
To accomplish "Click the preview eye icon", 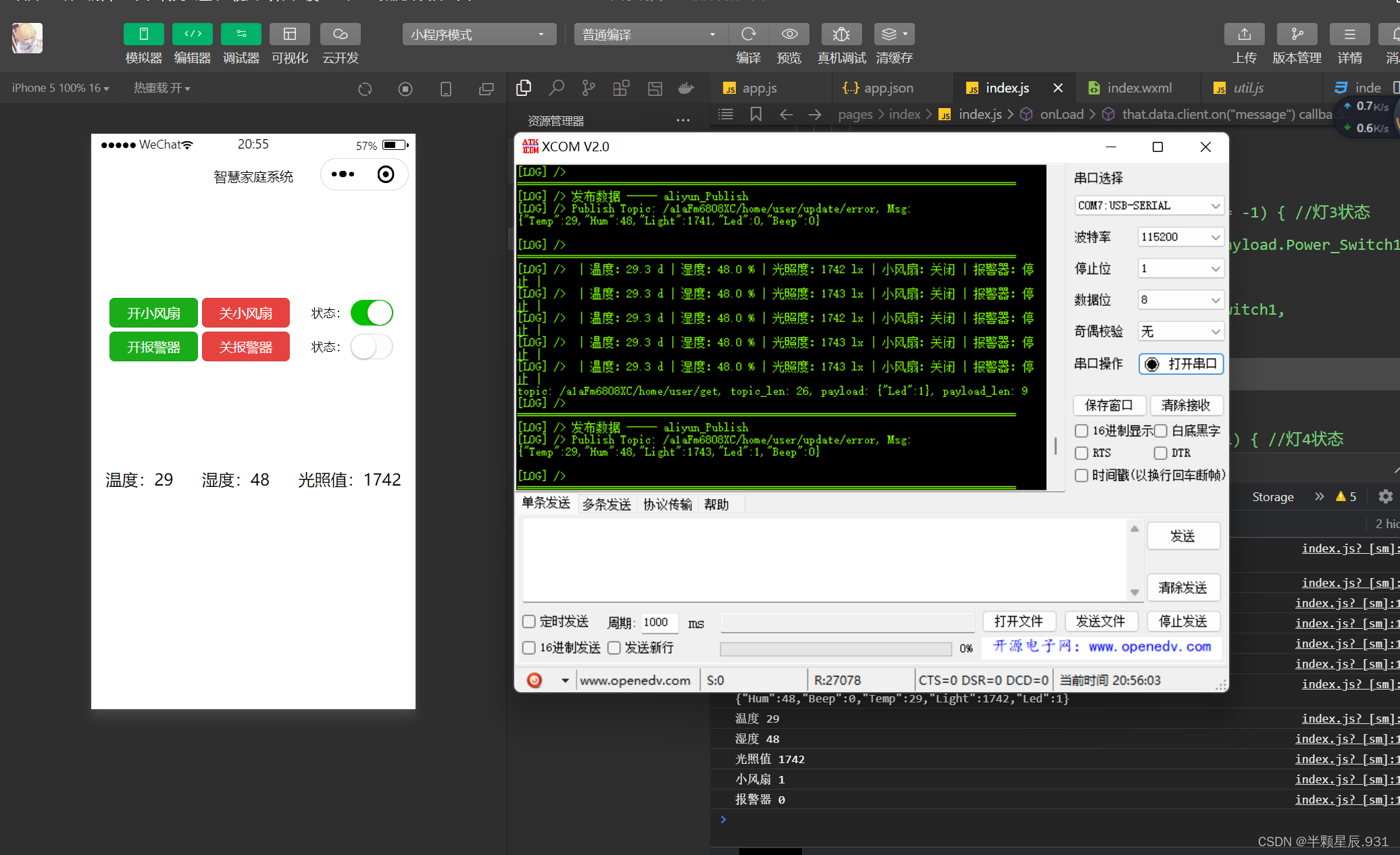I will (789, 34).
